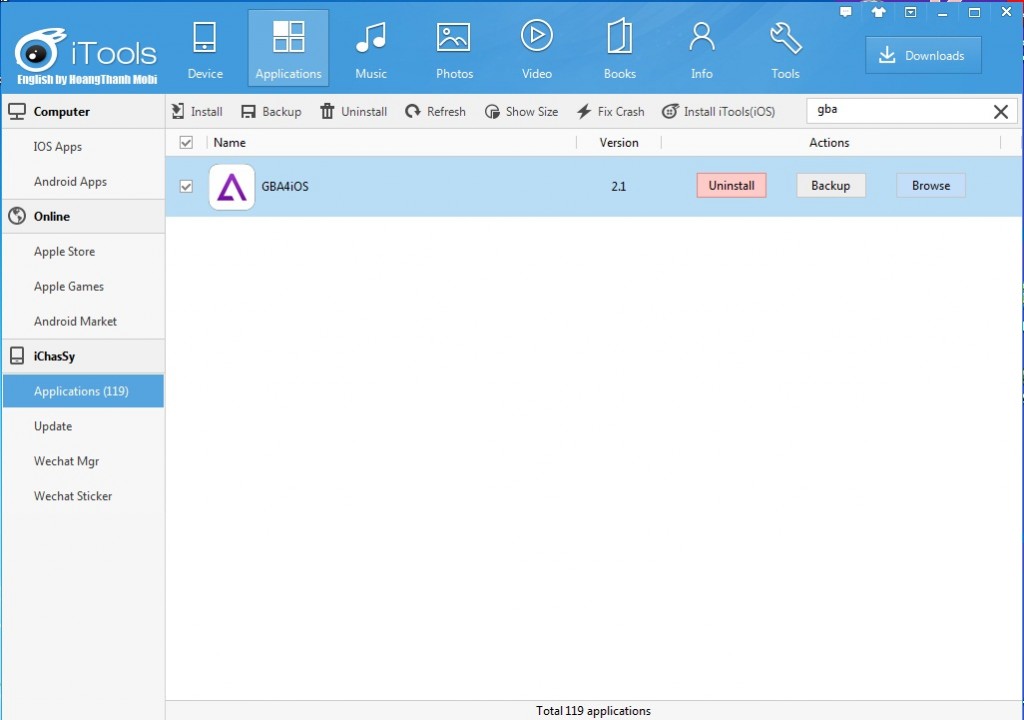Collapse the Online sidebar section

coord(83,216)
